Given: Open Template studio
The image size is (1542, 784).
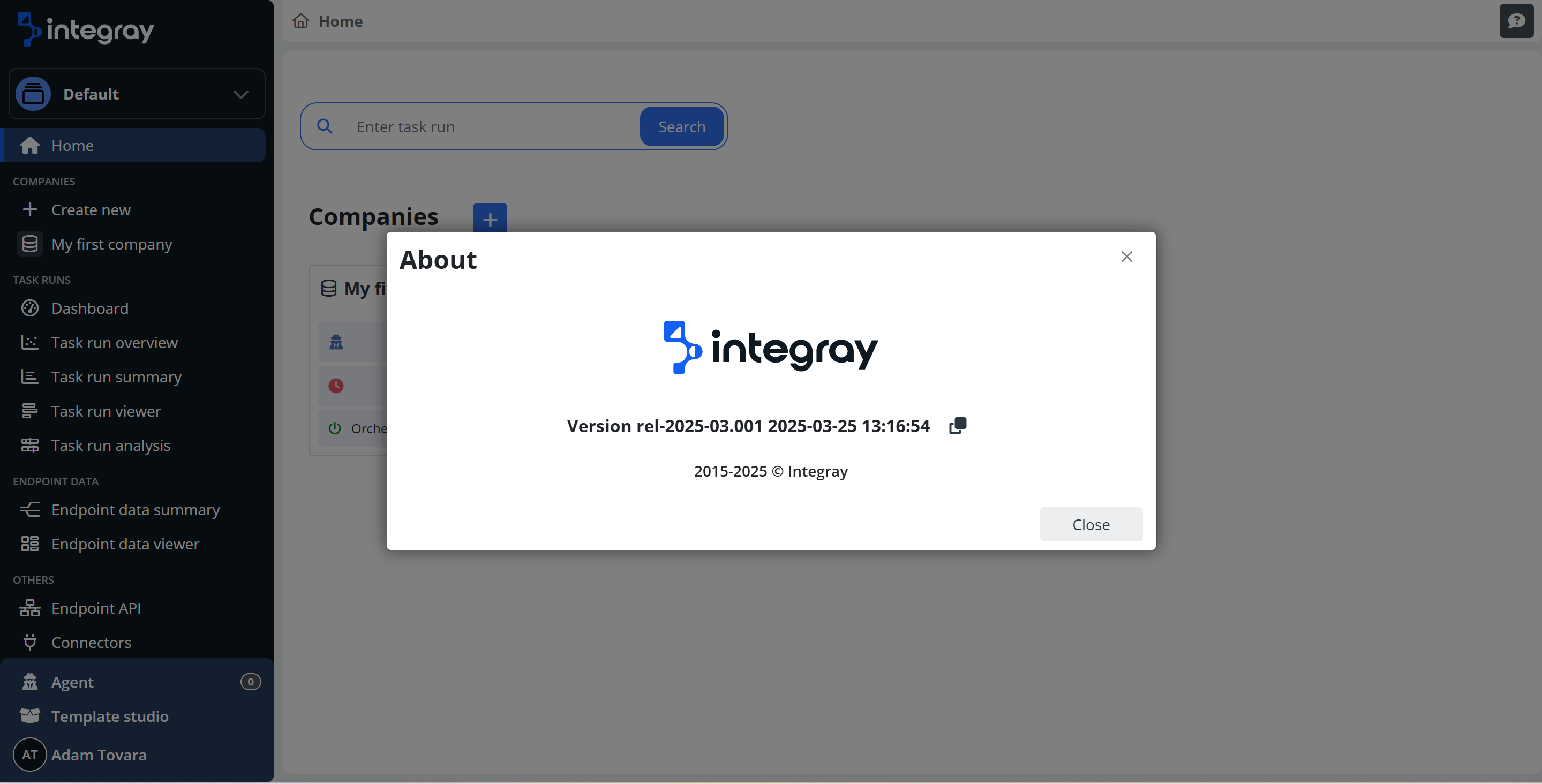Looking at the screenshot, I should coord(110,716).
